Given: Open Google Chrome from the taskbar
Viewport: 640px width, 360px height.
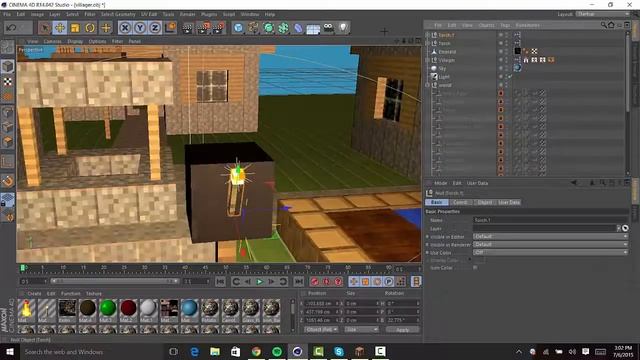Looking at the screenshot, I should point(256,351).
